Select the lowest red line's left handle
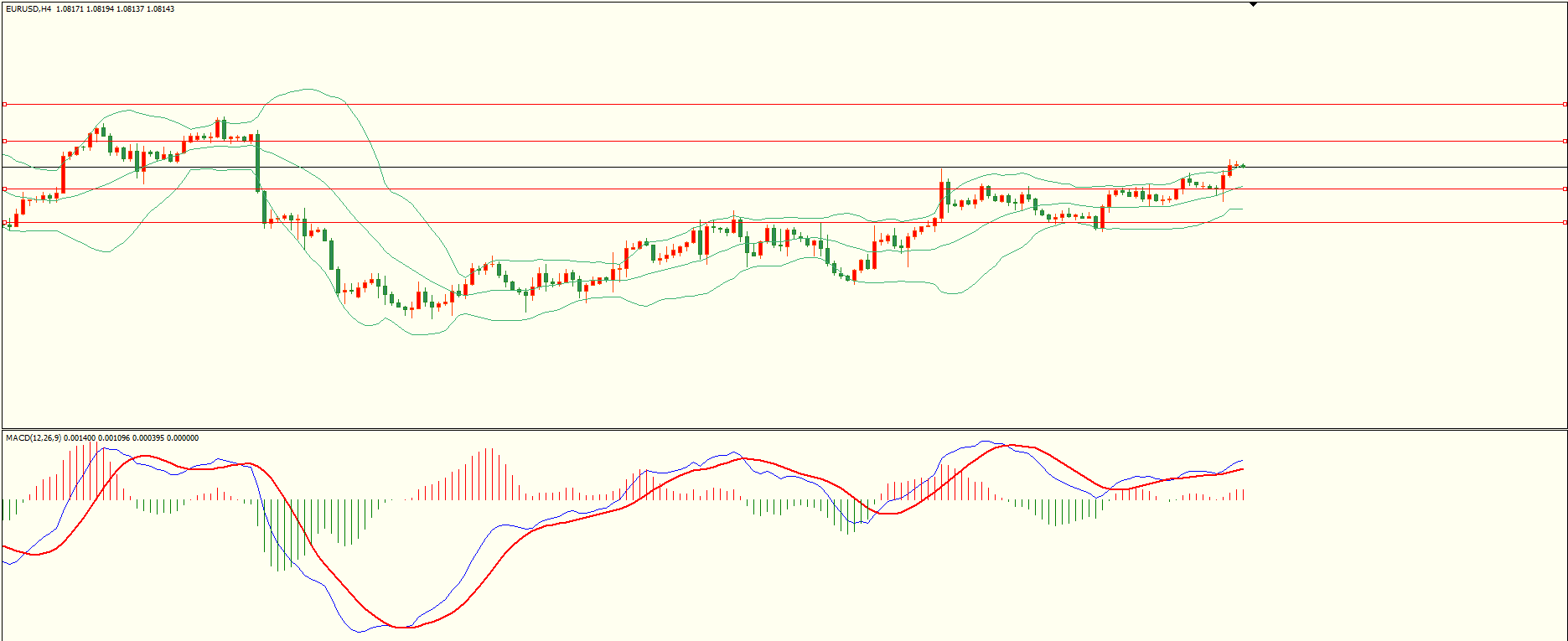The height and width of the screenshot is (641, 1568). pos(4,222)
